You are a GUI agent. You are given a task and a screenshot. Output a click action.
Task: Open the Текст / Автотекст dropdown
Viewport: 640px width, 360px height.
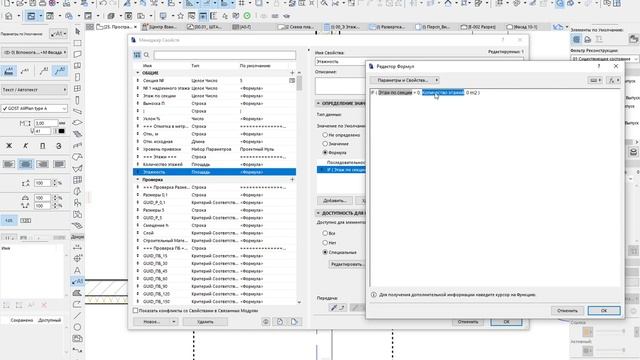(34, 89)
